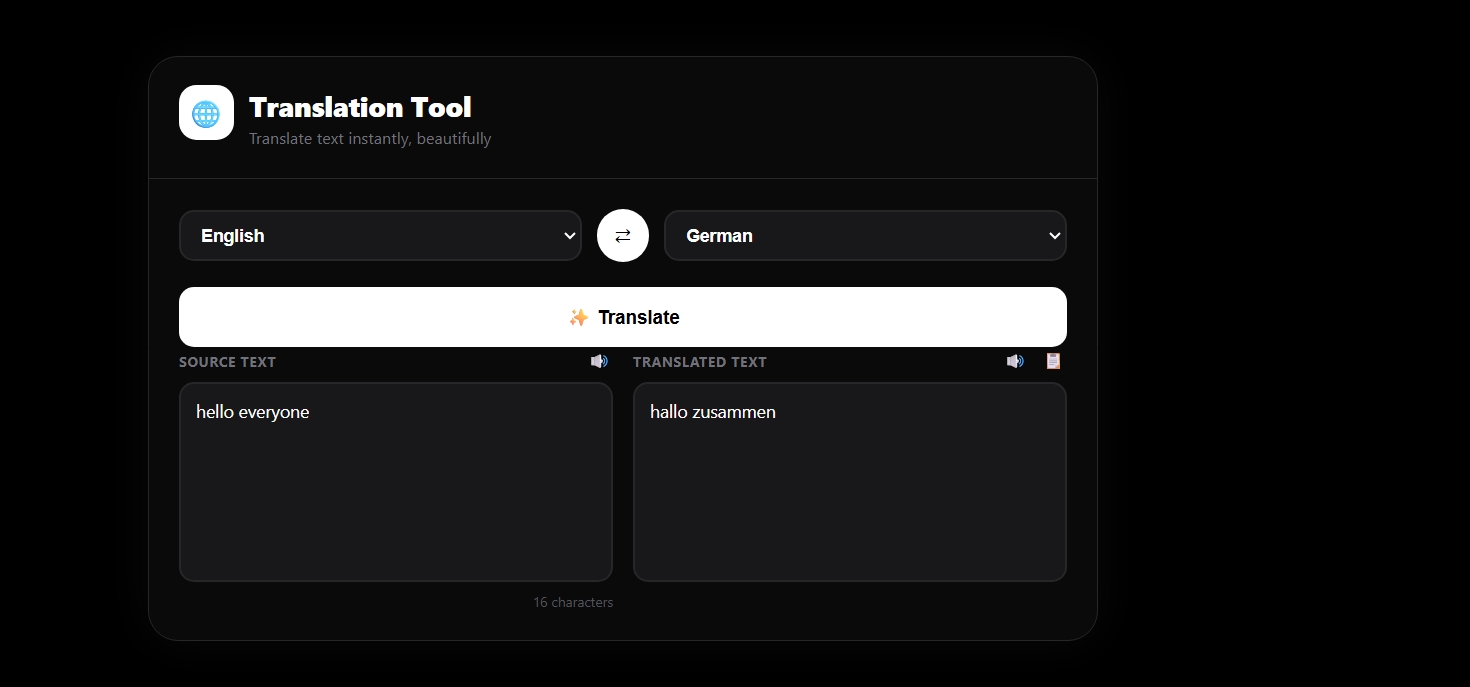
Task: Click the "hallo zusammen" translation text
Action: (713, 412)
